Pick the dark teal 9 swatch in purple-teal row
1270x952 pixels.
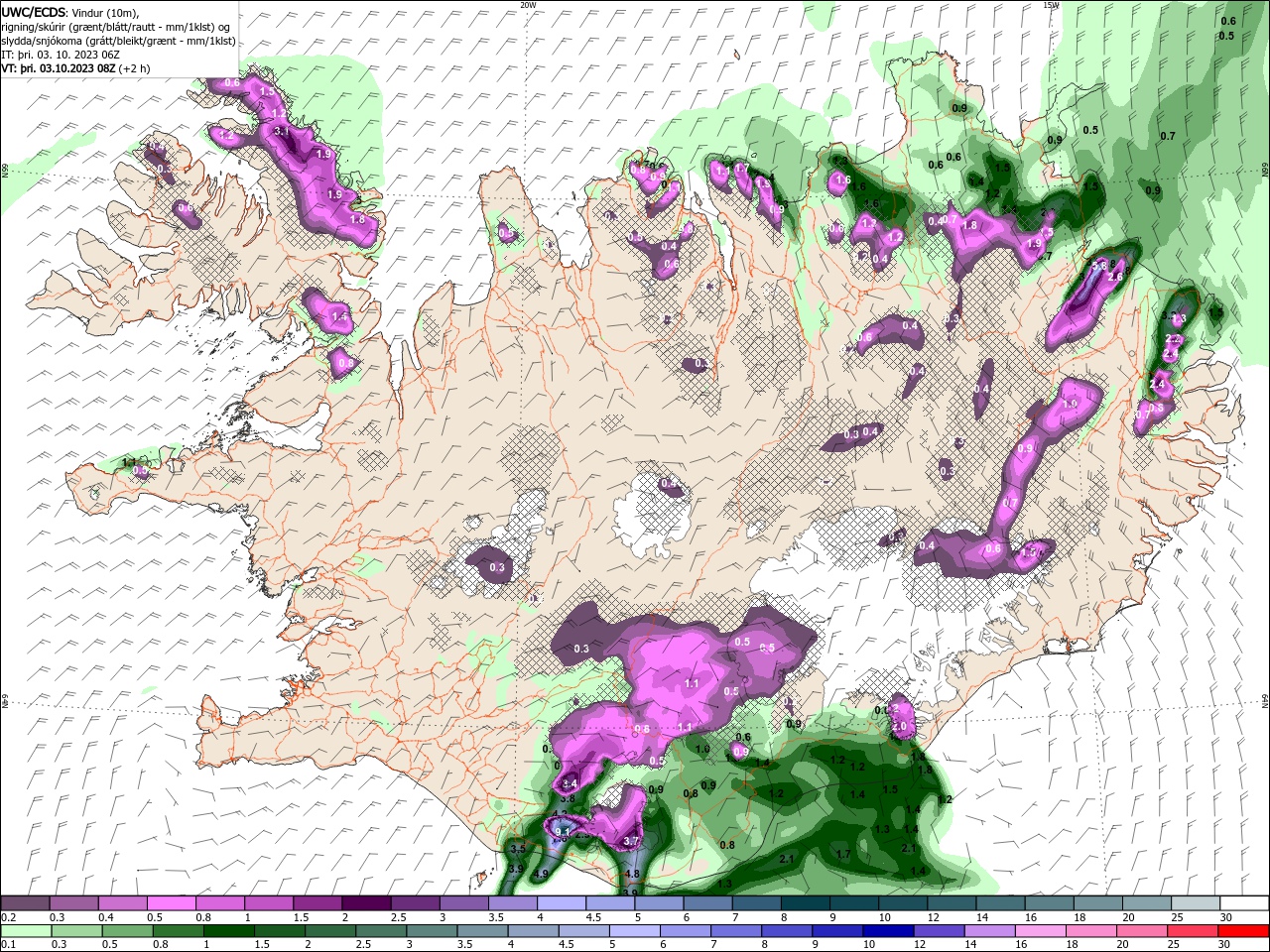coord(854,903)
